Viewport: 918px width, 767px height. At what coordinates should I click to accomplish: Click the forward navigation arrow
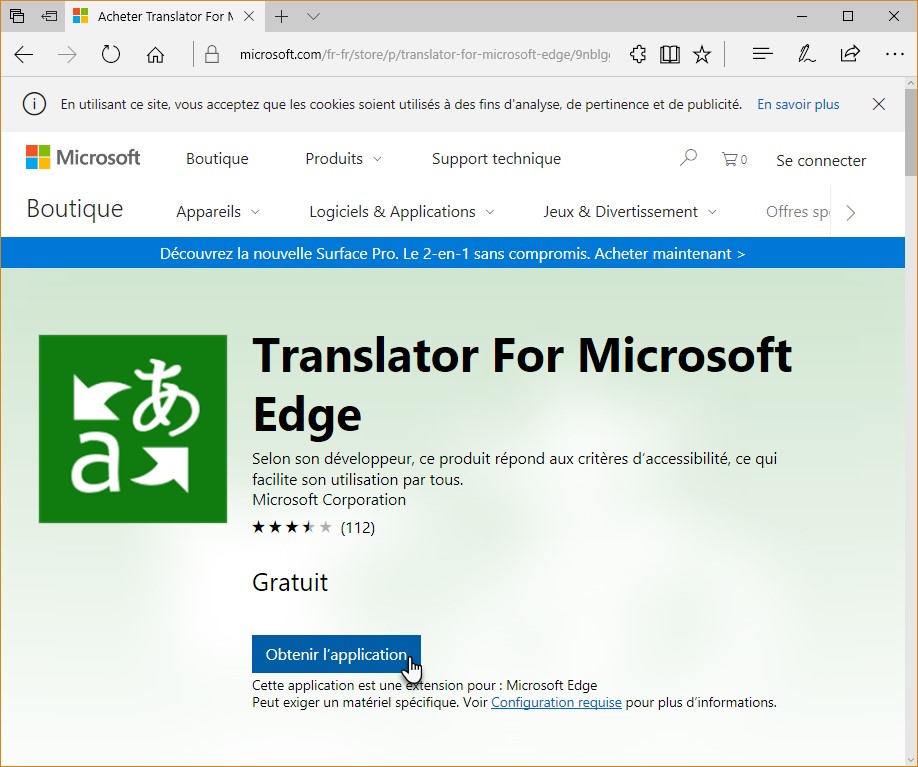pyautogui.click(x=67, y=55)
